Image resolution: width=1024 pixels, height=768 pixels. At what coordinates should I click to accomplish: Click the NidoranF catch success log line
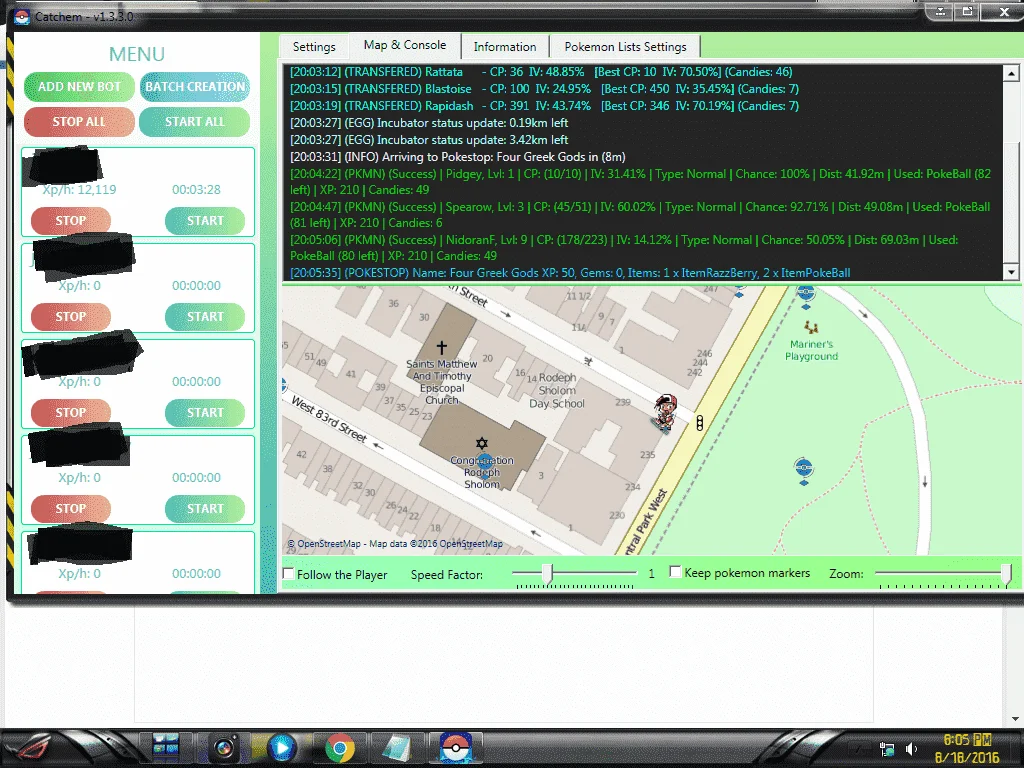click(x=624, y=248)
